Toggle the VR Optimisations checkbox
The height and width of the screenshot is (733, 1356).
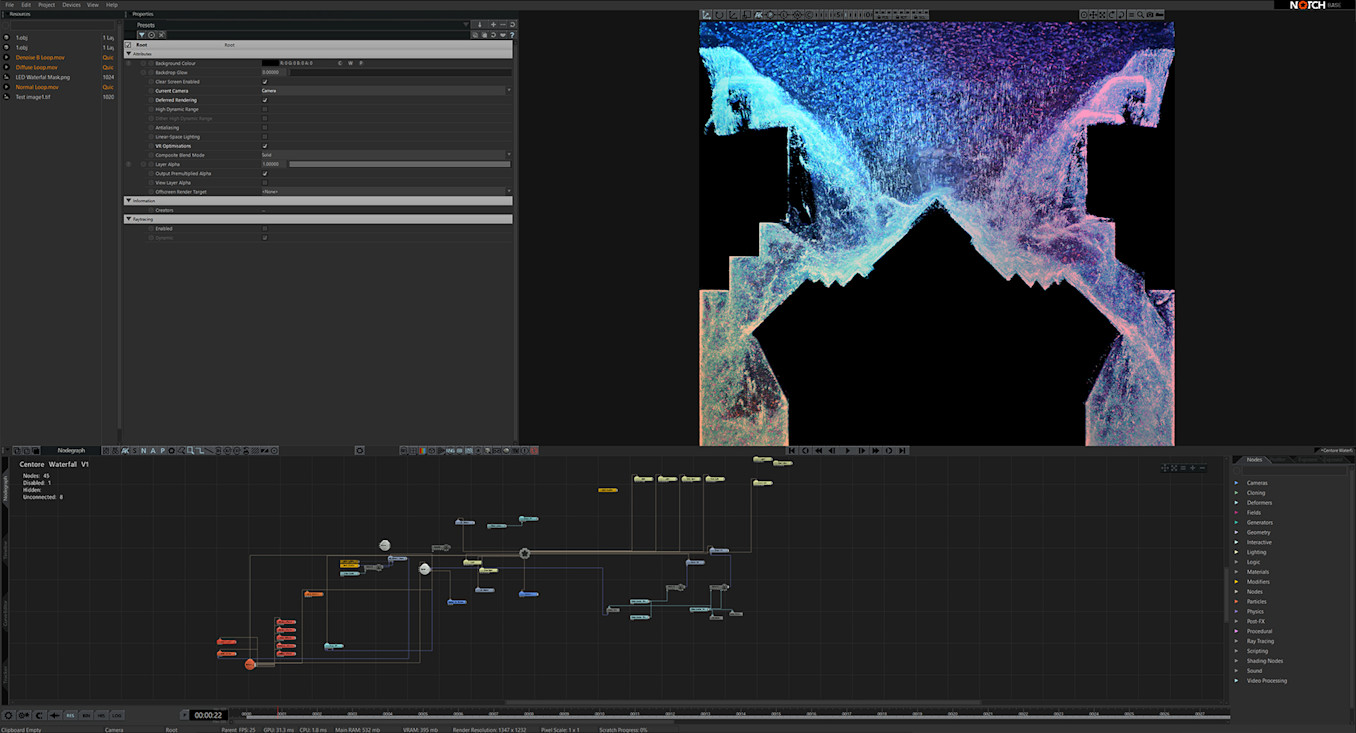point(265,146)
